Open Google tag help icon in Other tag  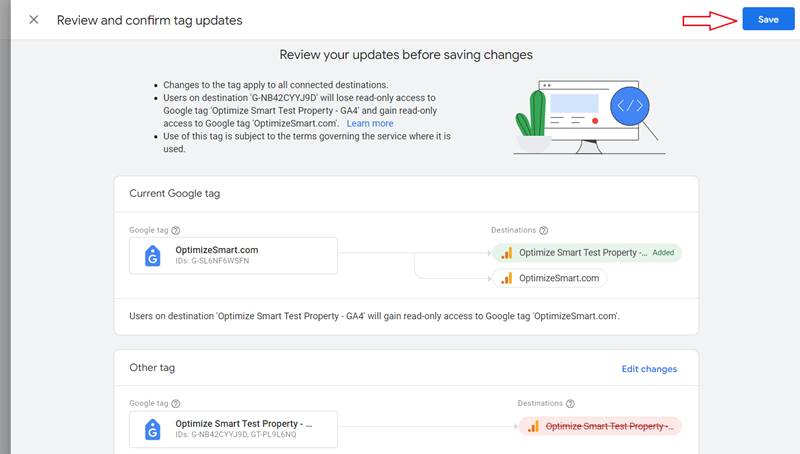[x=176, y=403]
